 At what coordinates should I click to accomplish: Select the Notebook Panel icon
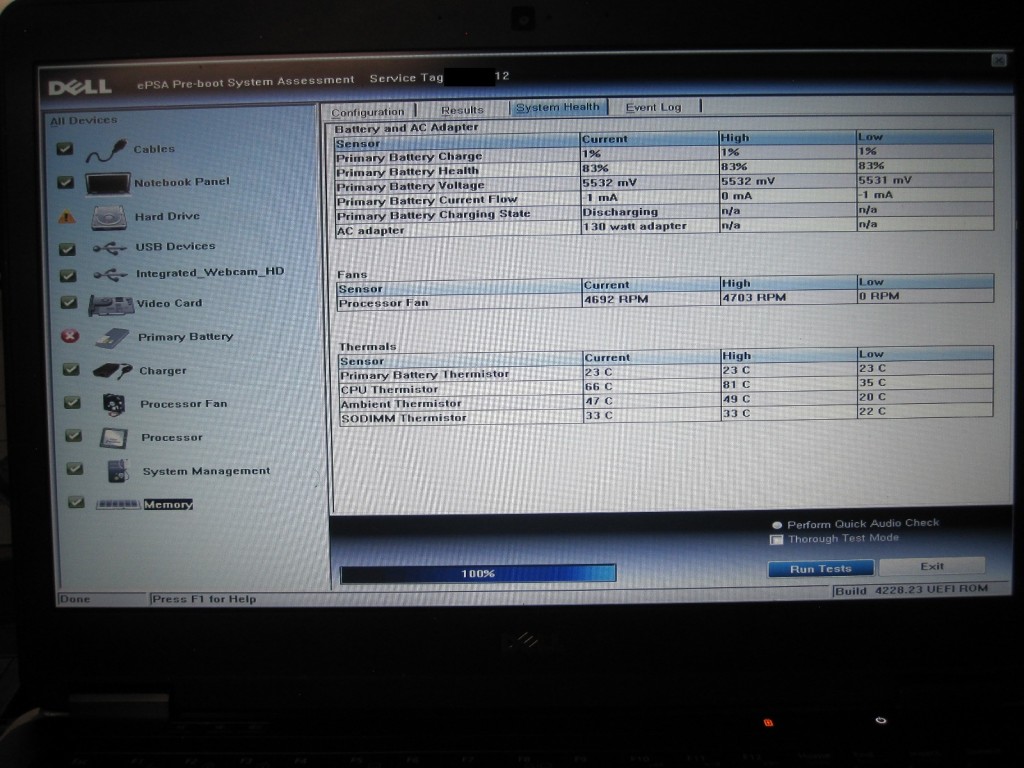(x=107, y=184)
